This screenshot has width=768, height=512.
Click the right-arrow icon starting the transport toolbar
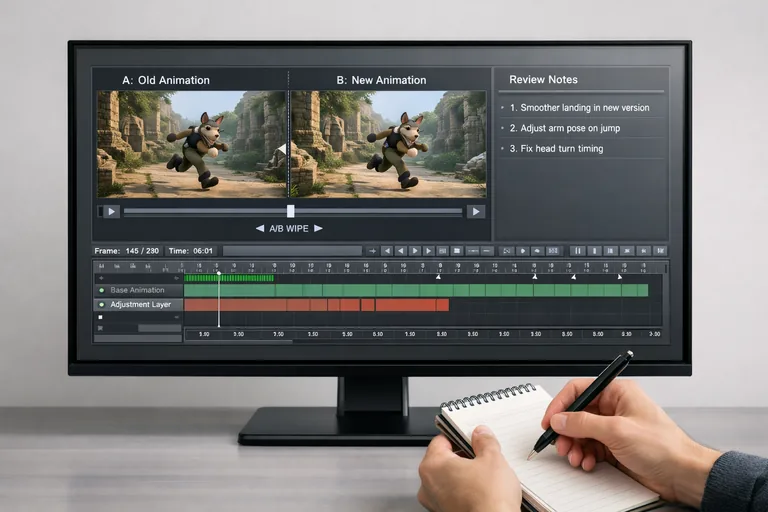pyautogui.click(x=371, y=250)
